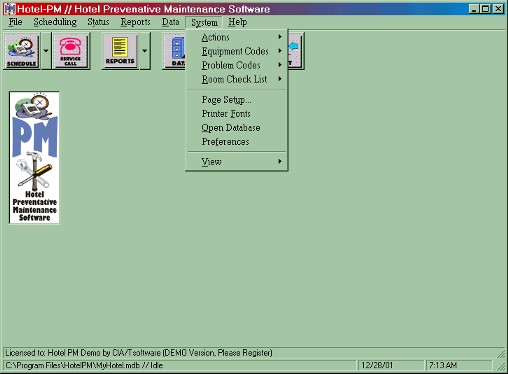Screen dimensions: 508x374
Task: Expand the Equipment Codes submenu
Action: 237,51
